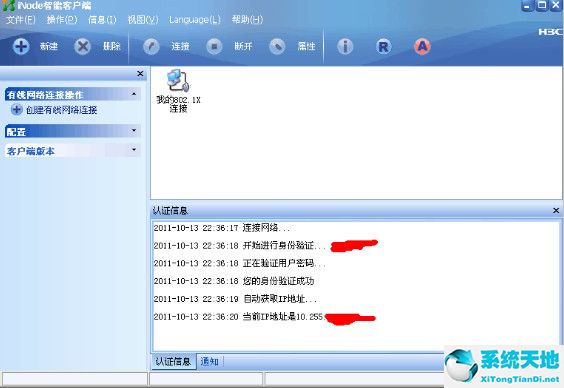Screen dimensions: 564x388
Task: Click the 断开 (Disconnect) stop icon
Action: tap(214, 46)
